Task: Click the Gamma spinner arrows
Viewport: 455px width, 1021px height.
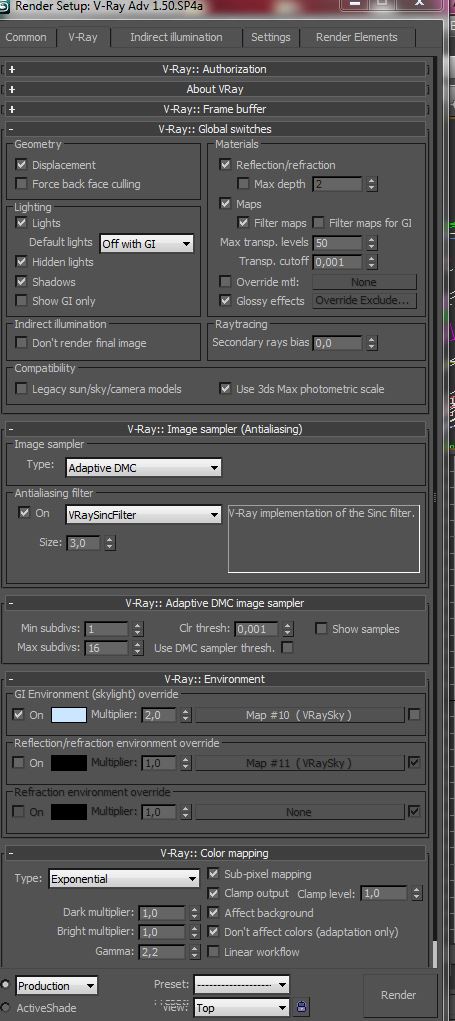Action: pos(195,951)
